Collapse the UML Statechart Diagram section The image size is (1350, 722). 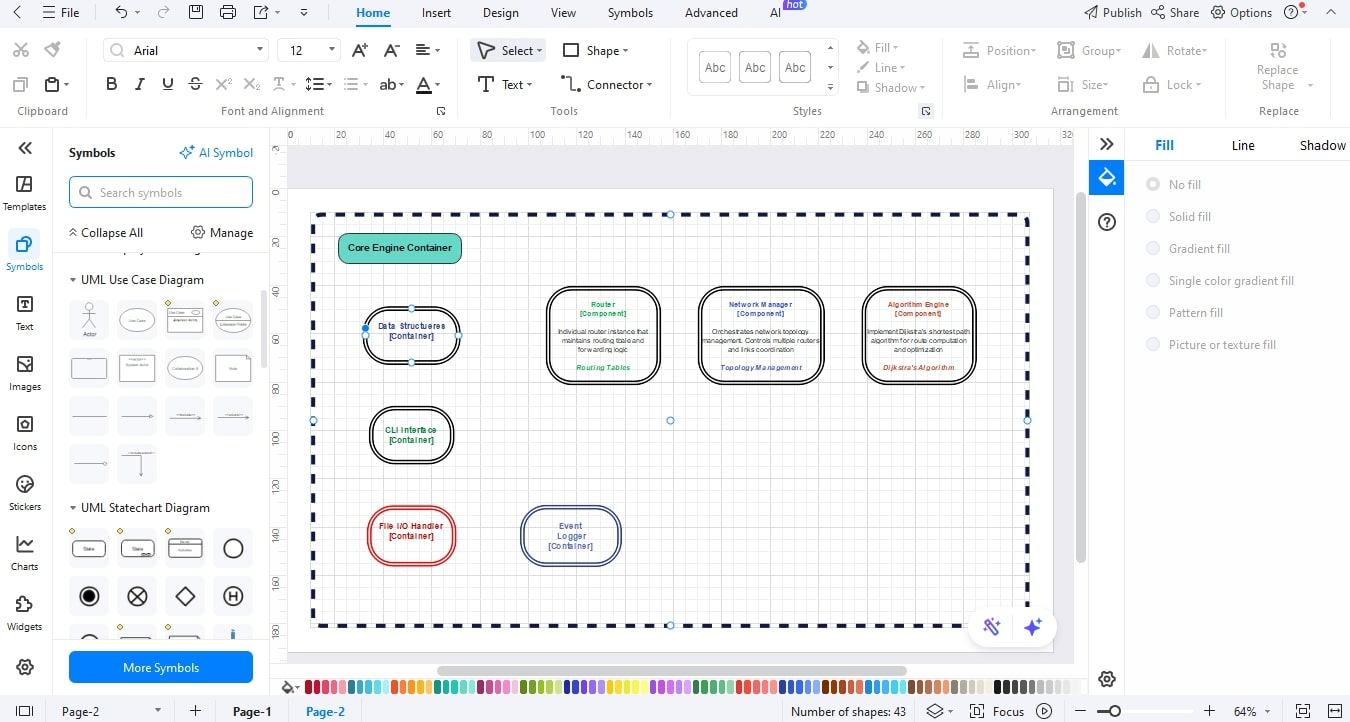coord(72,508)
